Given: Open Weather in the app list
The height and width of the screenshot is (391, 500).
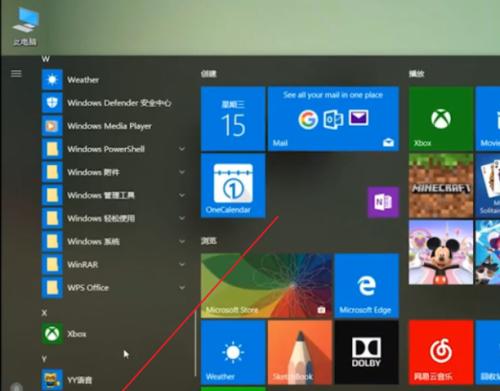Looking at the screenshot, I should [113, 80].
